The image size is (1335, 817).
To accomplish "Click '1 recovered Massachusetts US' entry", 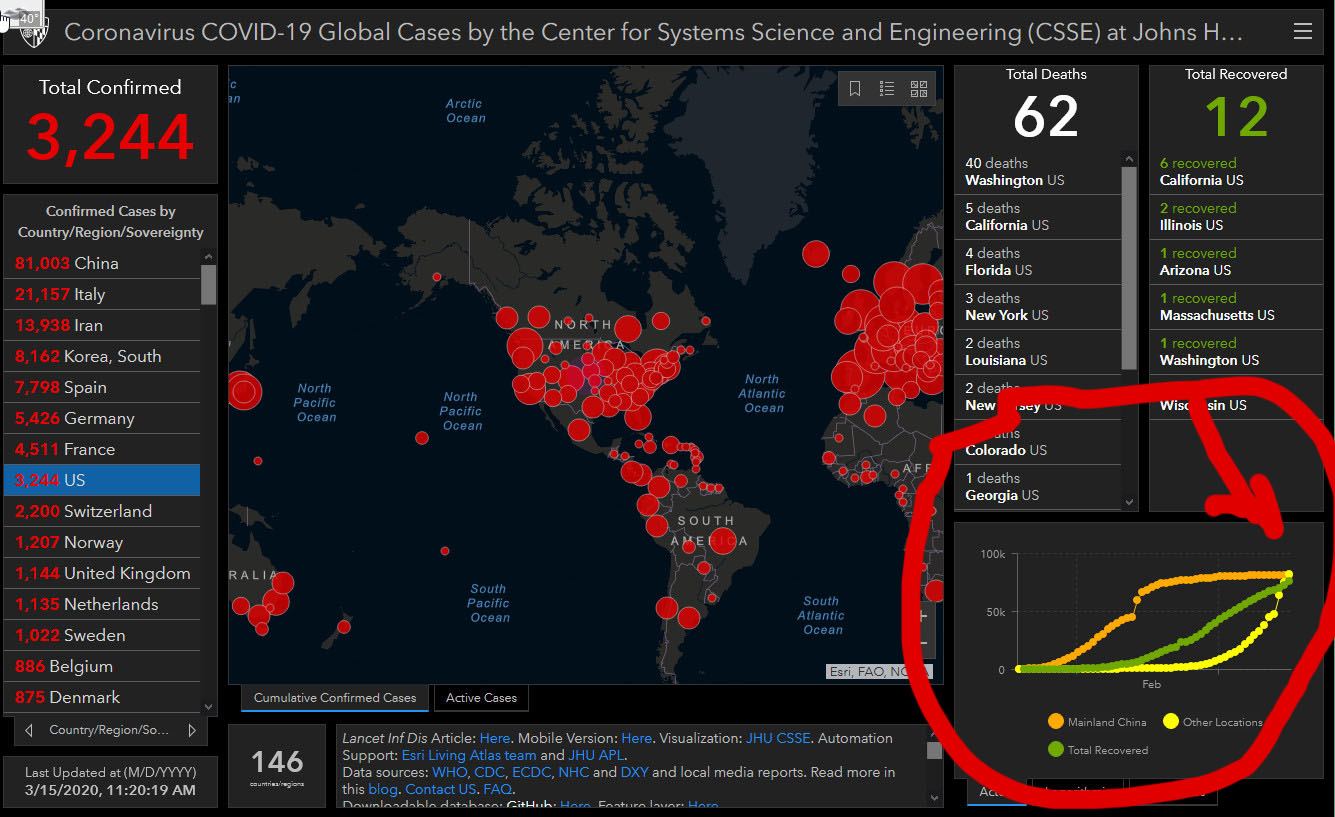I will (1236, 307).
